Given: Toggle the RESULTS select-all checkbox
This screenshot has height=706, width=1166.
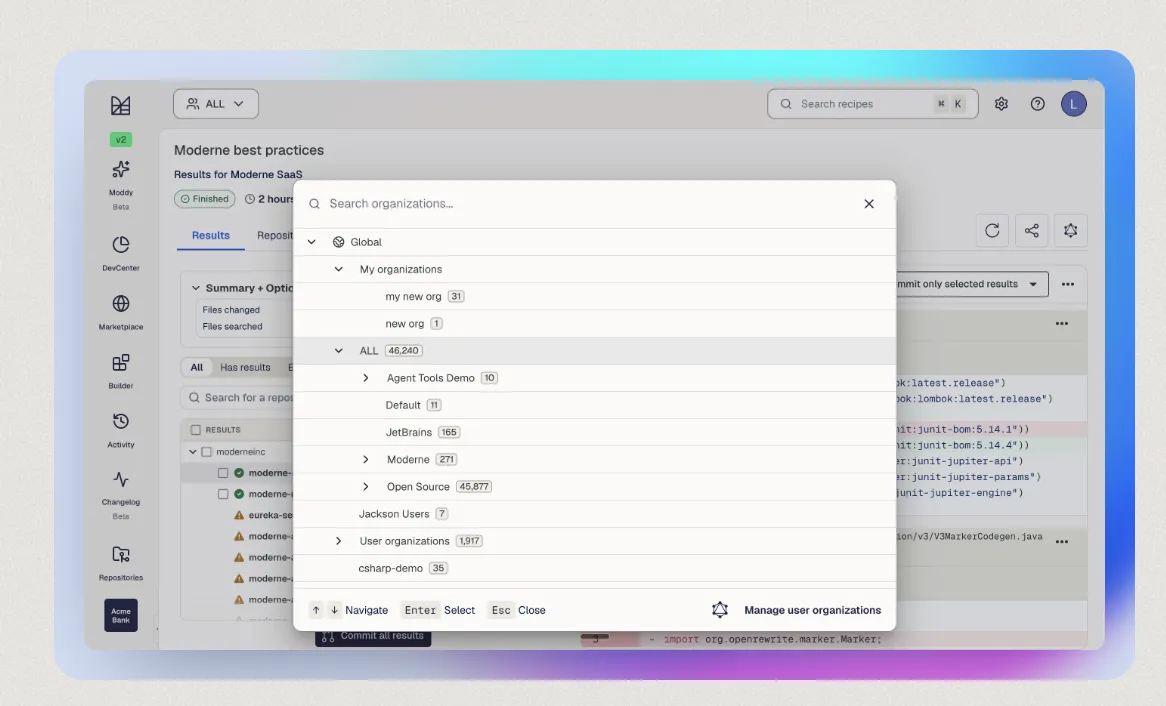Looking at the screenshot, I should tap(196, 430).
